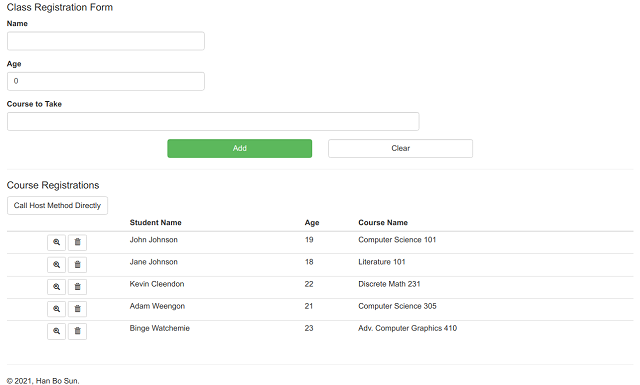Image resolution: width=640 pixels, height=385 pixels.
Task: Select the Age number field
Action: pyautogui.click(x=106, y=81)
